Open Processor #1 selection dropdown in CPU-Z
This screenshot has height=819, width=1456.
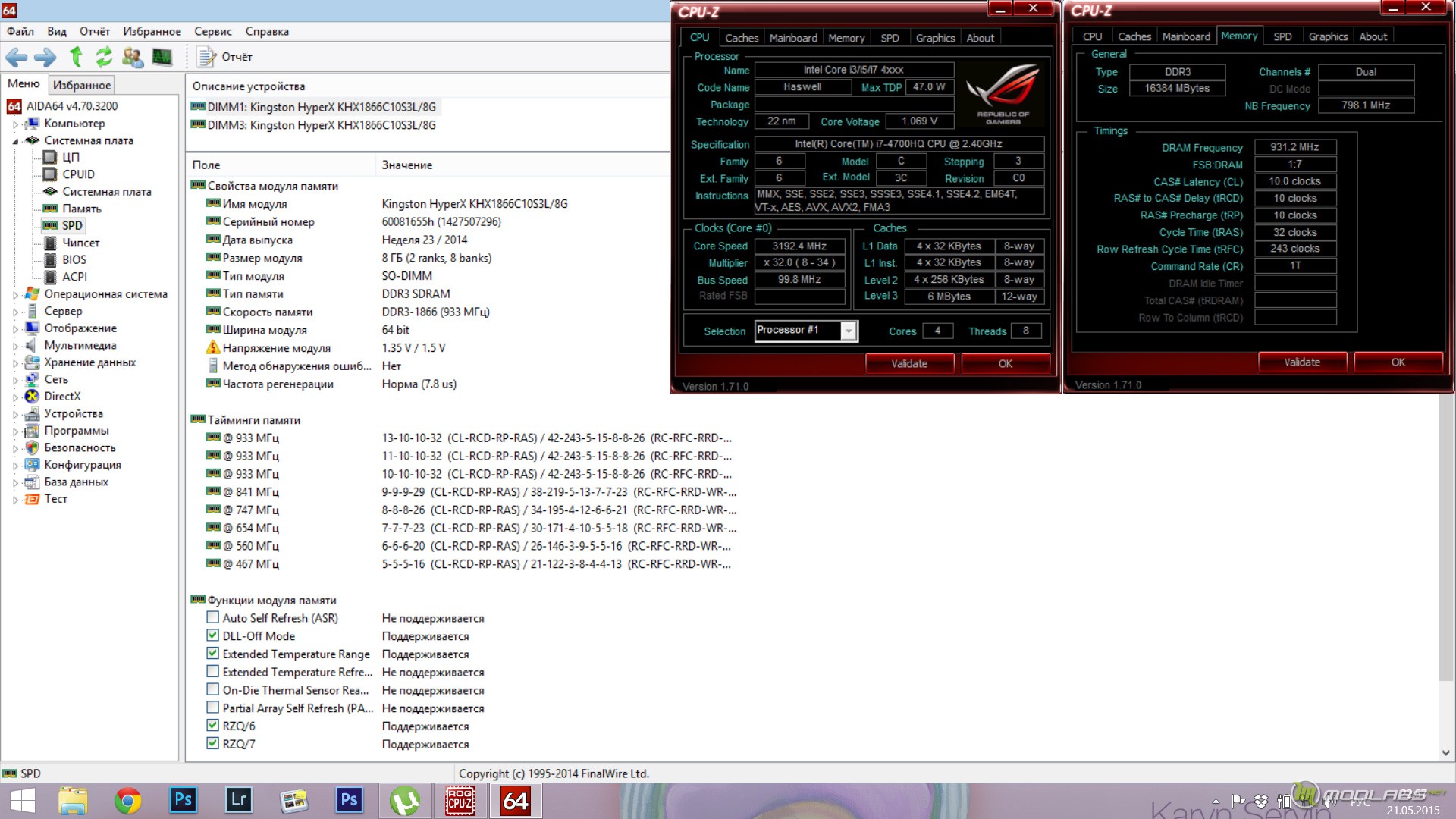tap(849, 331)
